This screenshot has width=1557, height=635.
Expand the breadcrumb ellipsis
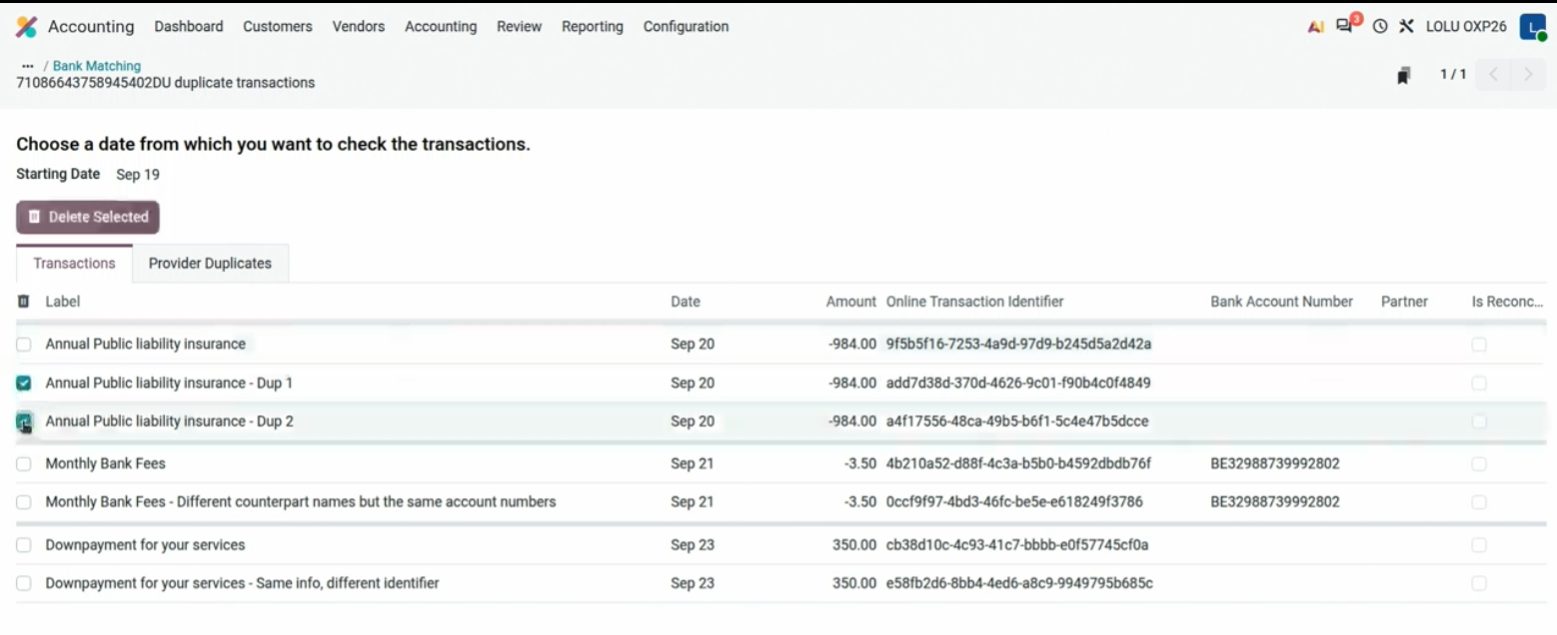coord(27,66)
